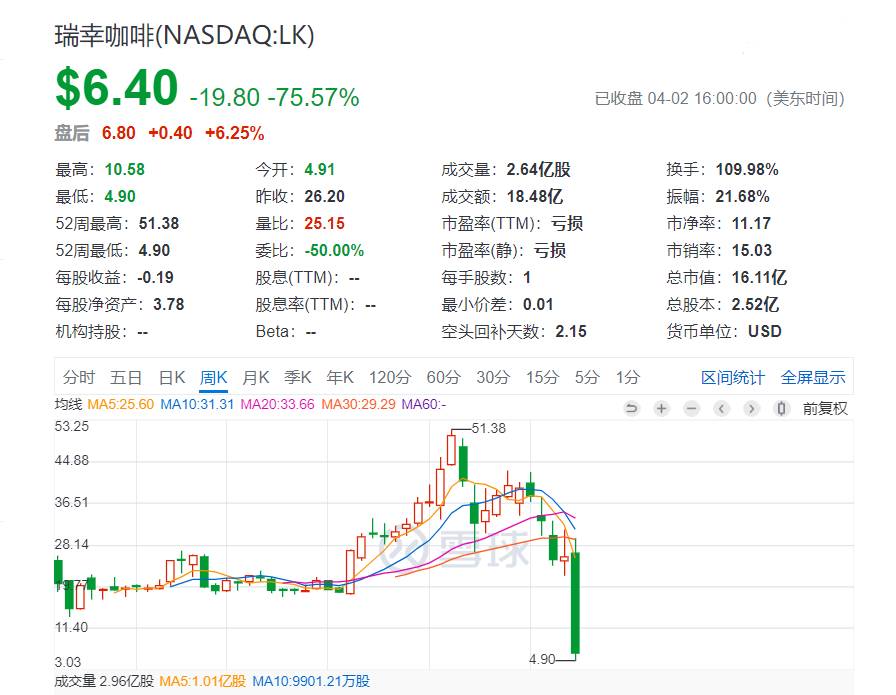The image size is (896, 695).
Task: Switch to 季K chart tab
Action: (x=298, y=377)
